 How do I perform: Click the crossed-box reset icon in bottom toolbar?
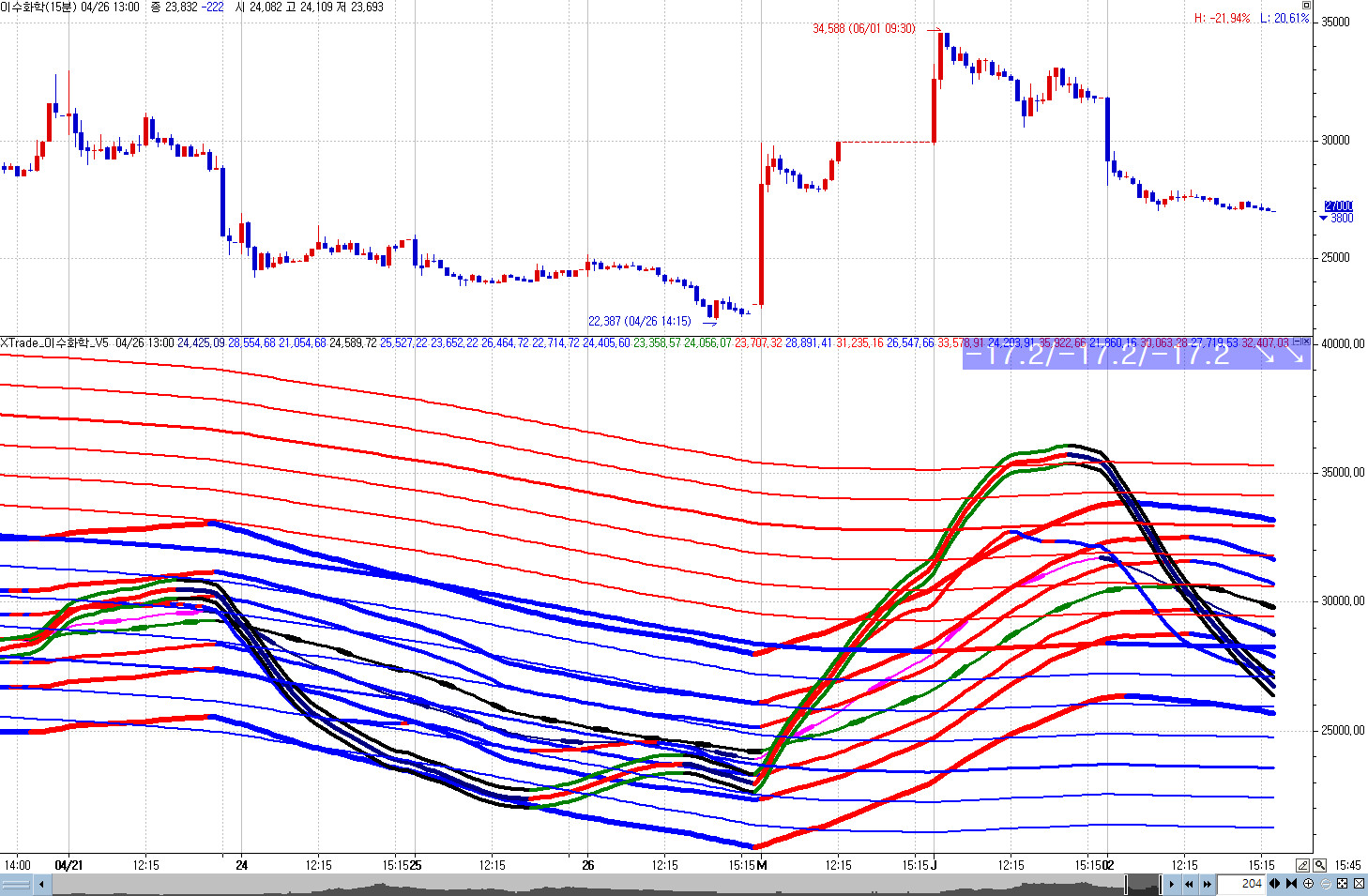pos(1359,884)
